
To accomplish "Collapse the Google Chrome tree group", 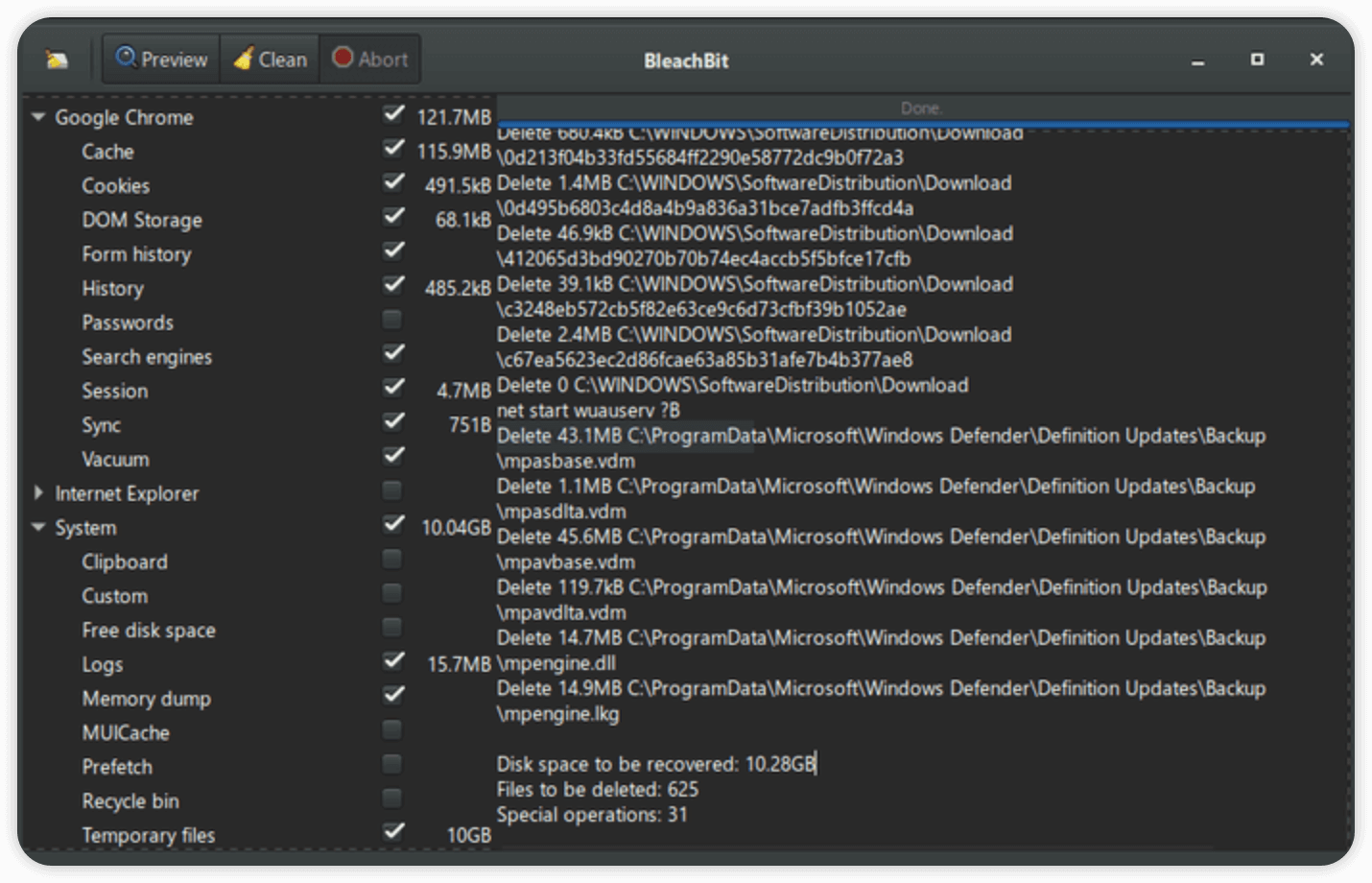I will tap(38, 117).
